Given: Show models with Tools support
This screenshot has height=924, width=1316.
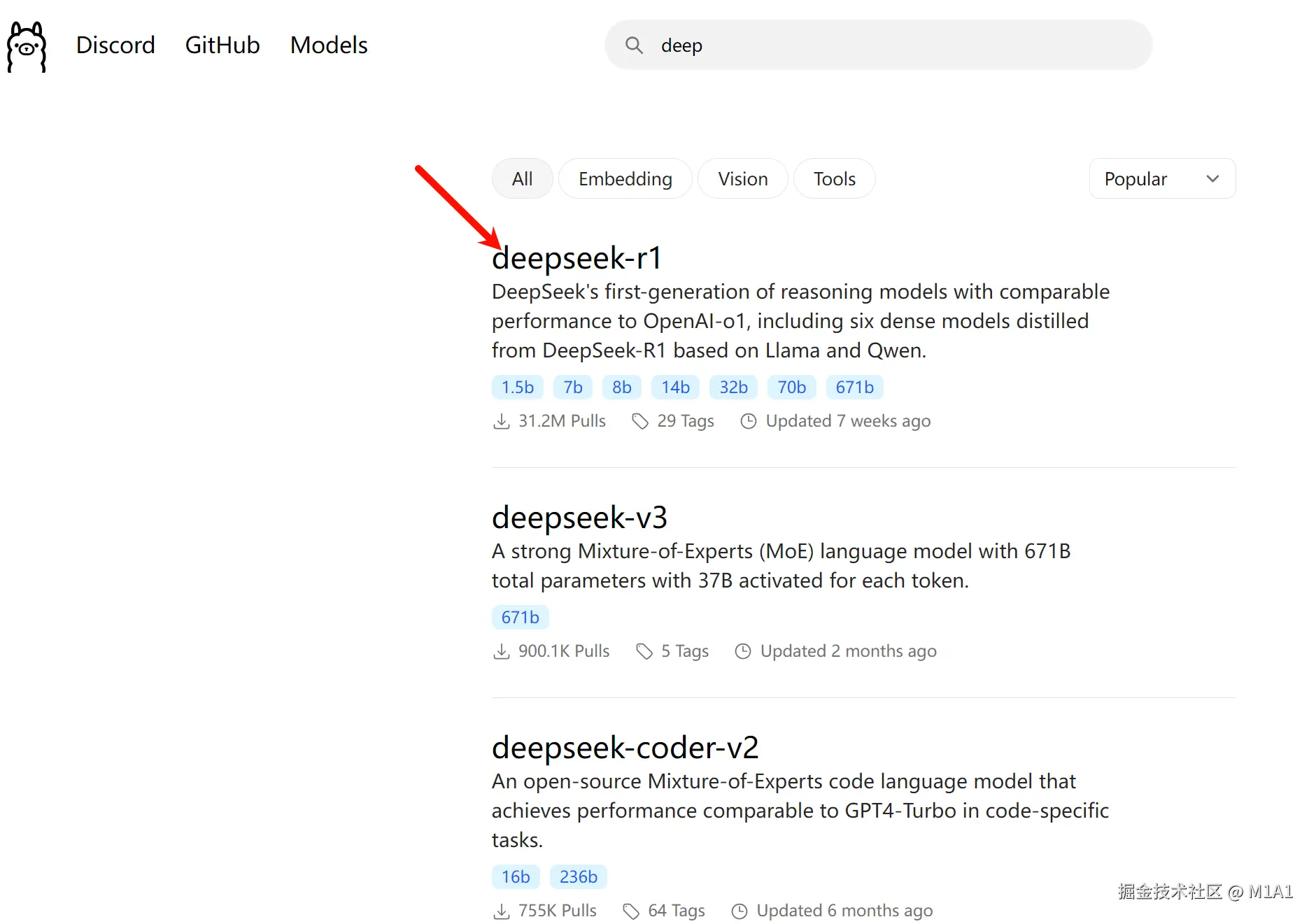Looking at the screenshot, I should (x=834, y=179).
